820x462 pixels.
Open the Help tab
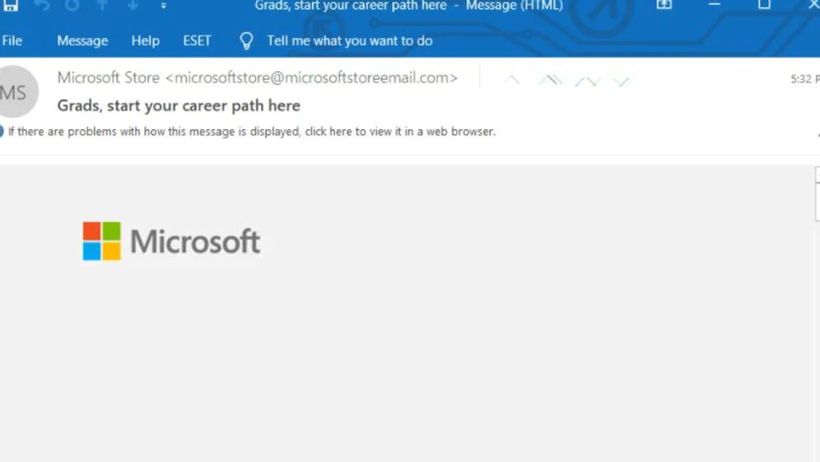(145, 41)
